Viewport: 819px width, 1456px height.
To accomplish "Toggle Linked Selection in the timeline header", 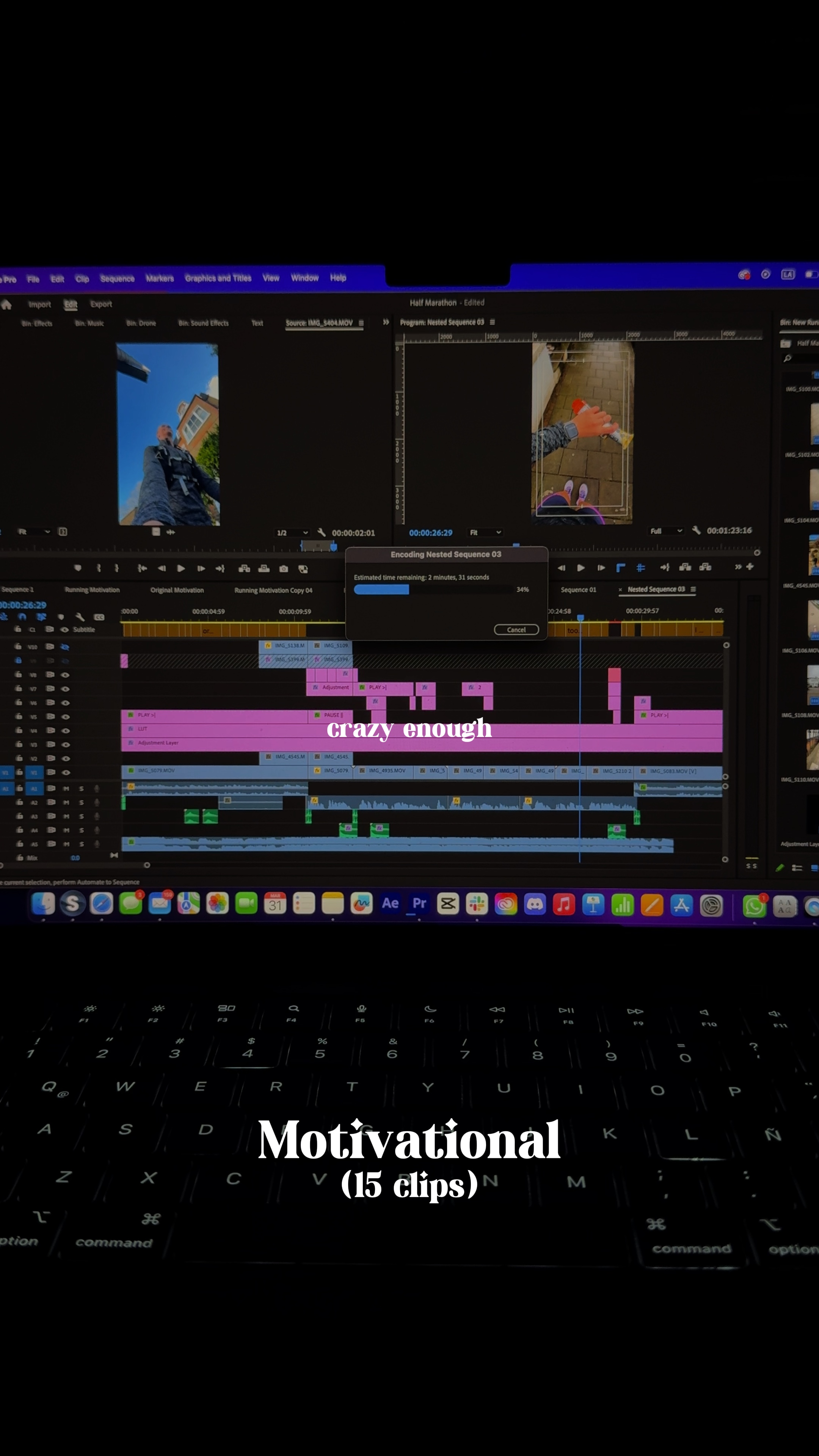I will 41,617.
